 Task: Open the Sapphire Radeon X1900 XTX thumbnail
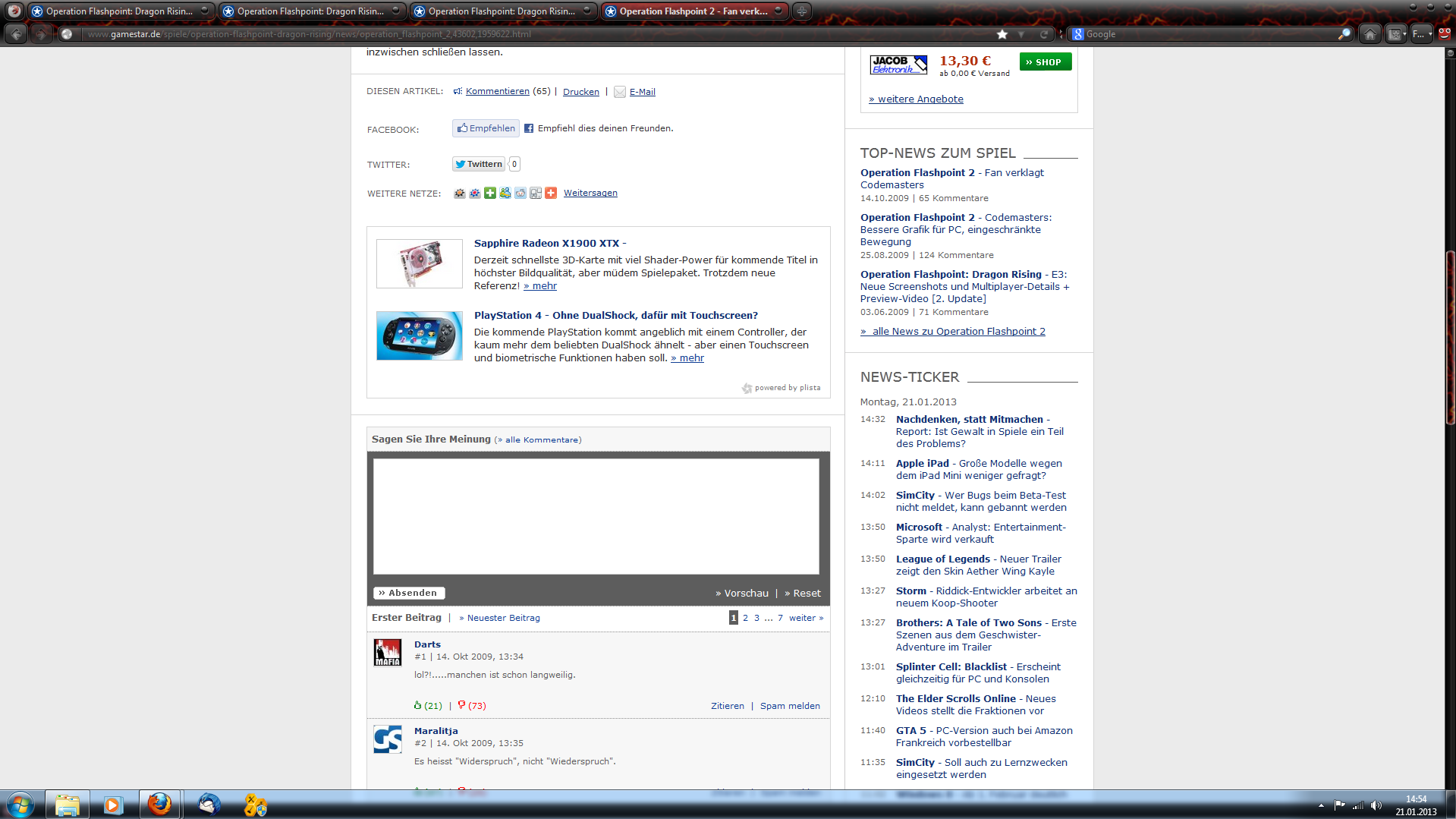pyautogui.click(x=419, y=263)
